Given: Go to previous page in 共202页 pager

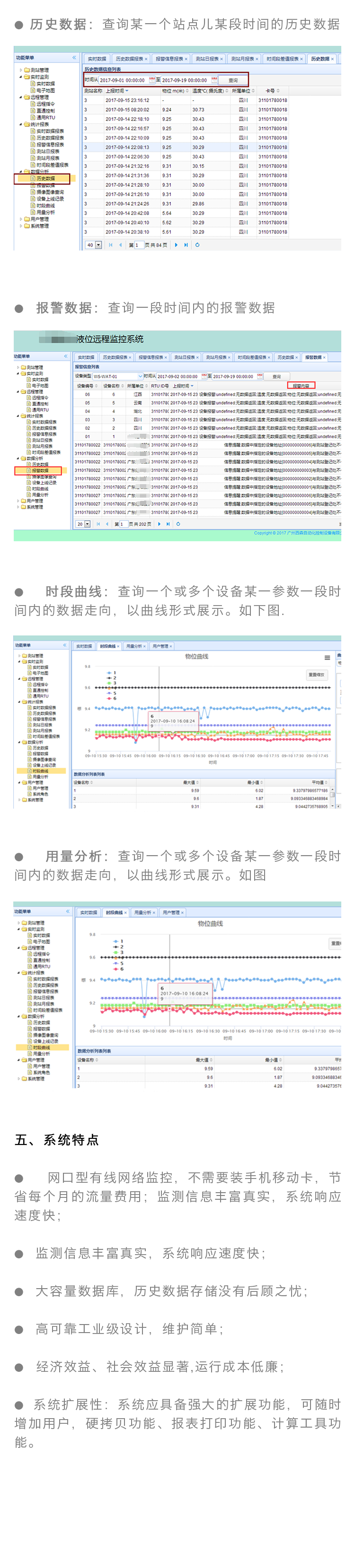Looking at the screenshot, I should (107, 523).
